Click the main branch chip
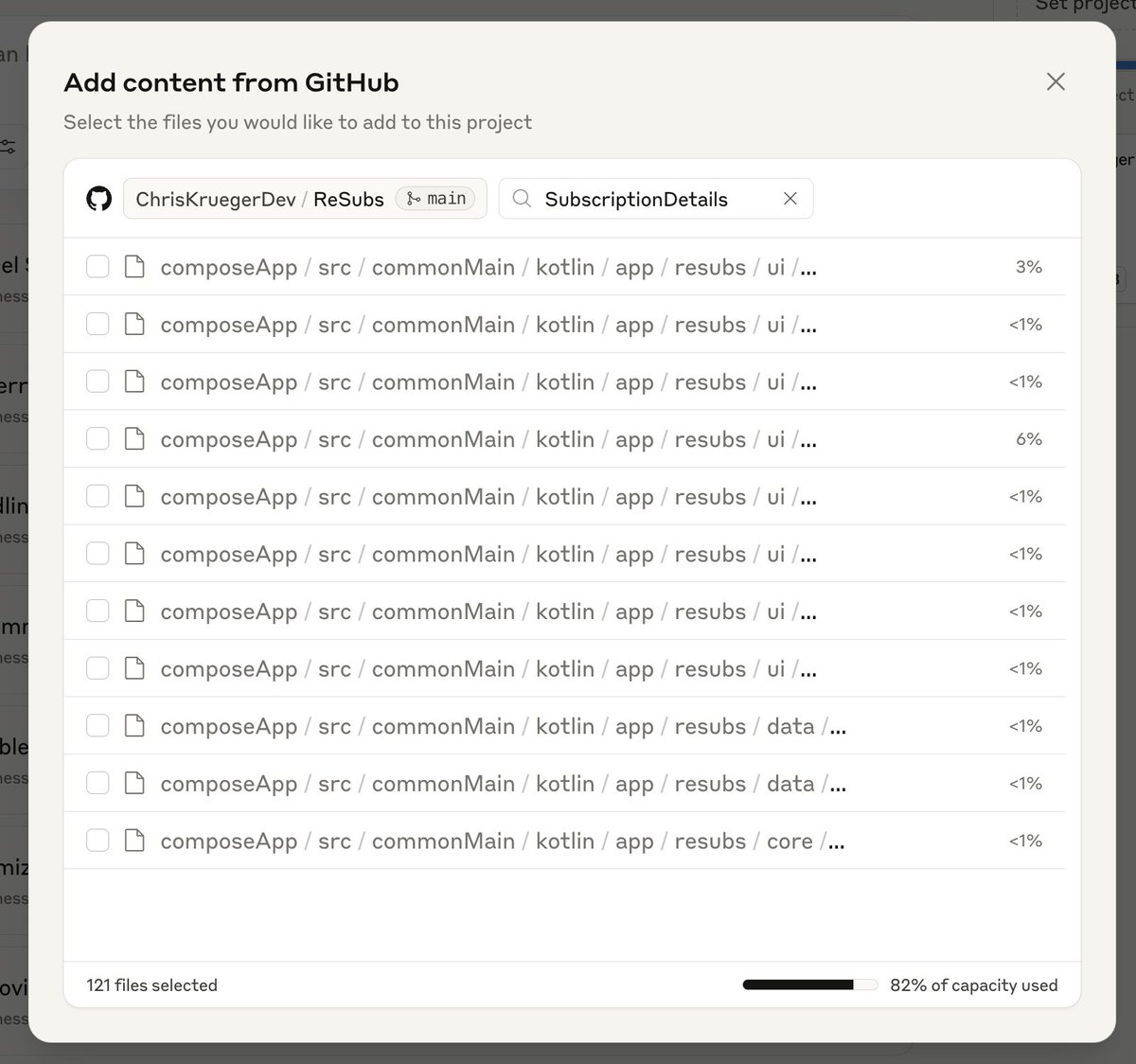The width and height of the screenshot is (1136, 1064). [x=435, y=199]
